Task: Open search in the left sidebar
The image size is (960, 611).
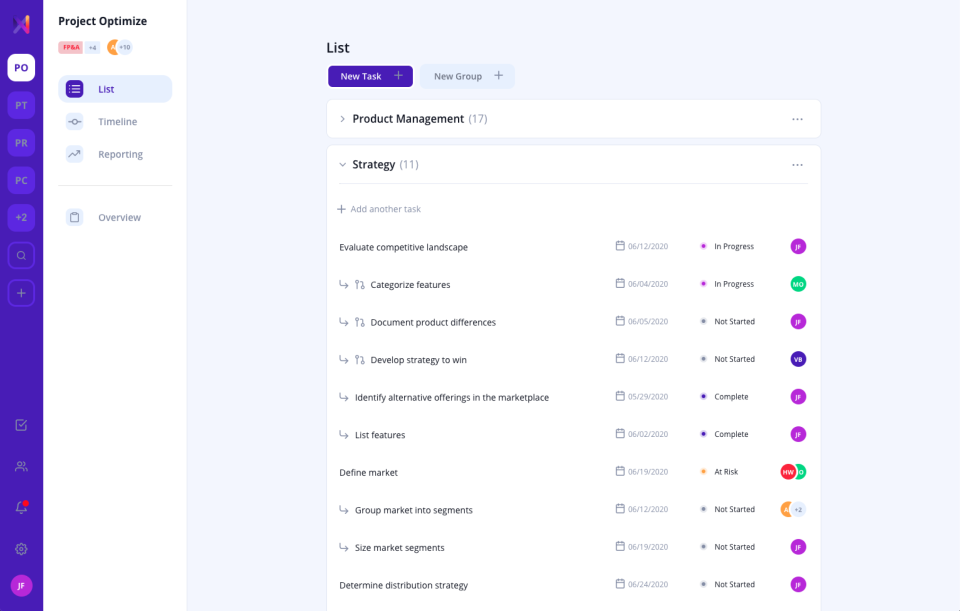Action: coord(21,255)
